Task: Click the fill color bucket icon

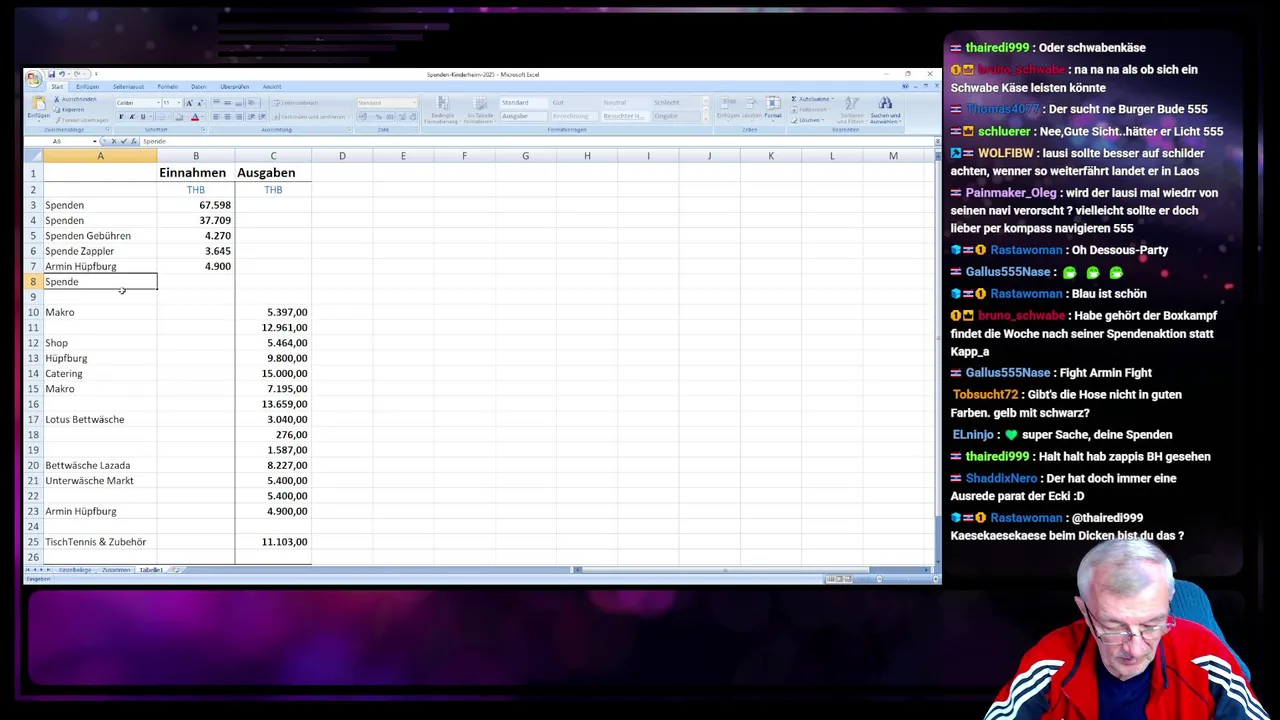Action: pos(178,117)
